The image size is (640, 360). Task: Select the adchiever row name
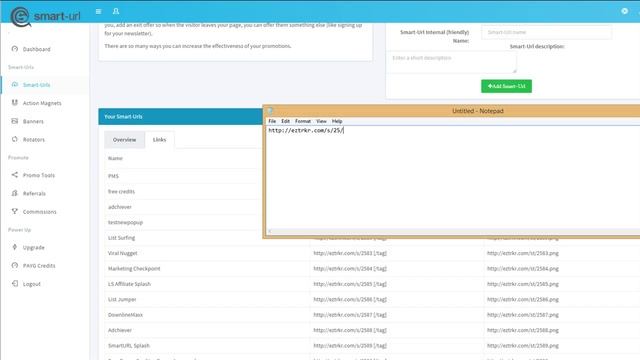(x=120, y=207)
